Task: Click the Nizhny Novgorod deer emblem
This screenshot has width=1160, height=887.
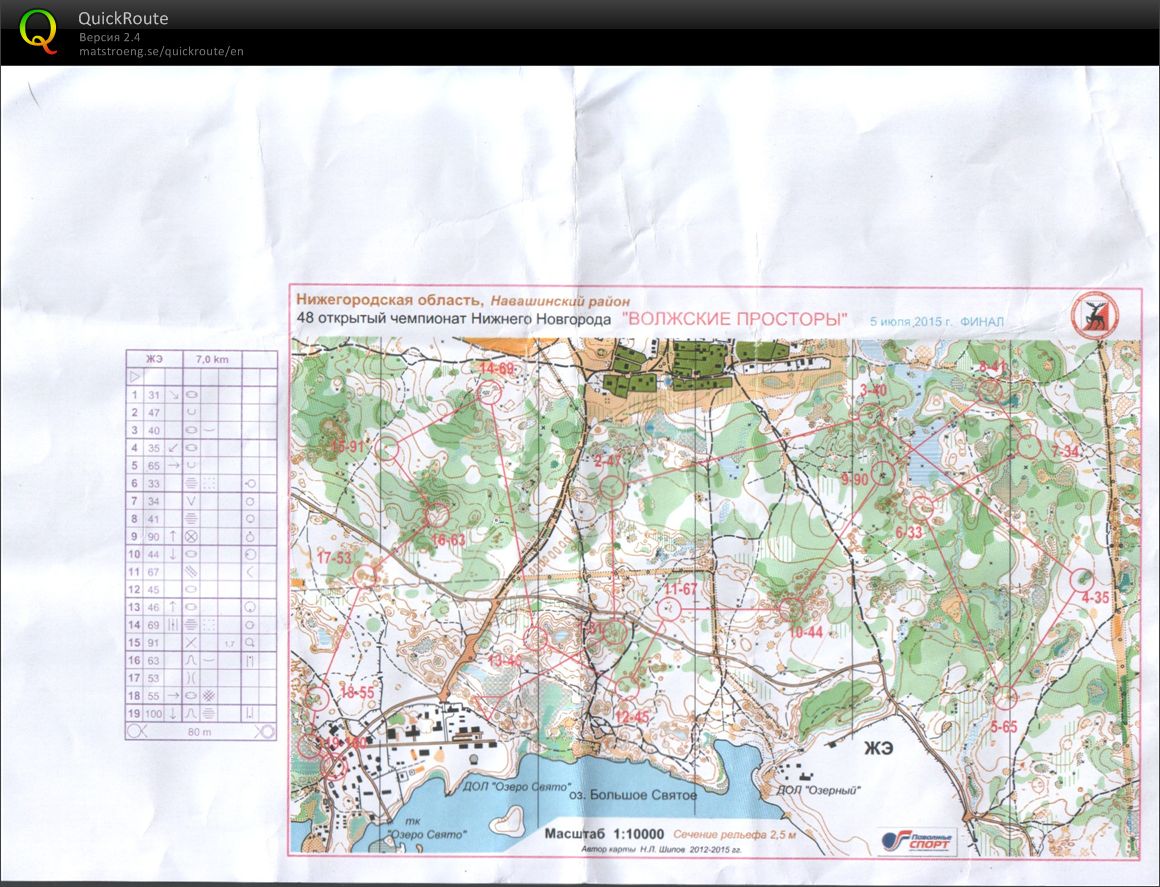Action: pyautogui.click(x=1094, y=316)
